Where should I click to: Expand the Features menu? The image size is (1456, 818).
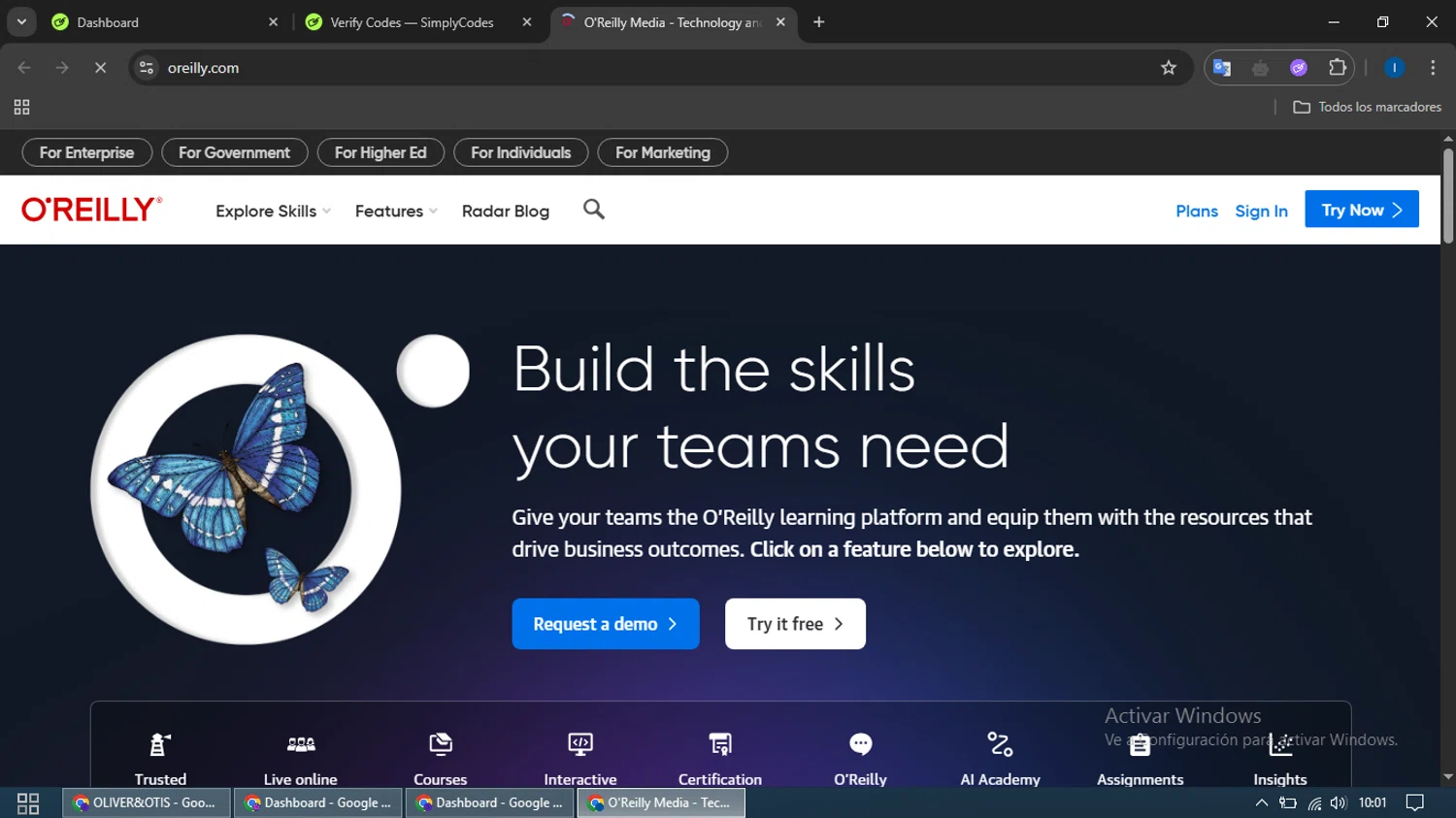(396, 211)
